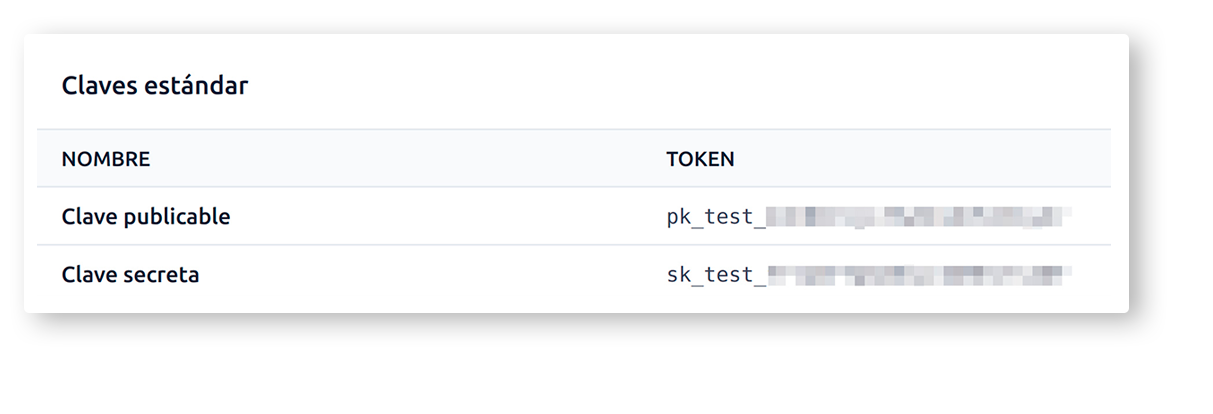Click the word Clave in secret row

(x=90, y=275)
